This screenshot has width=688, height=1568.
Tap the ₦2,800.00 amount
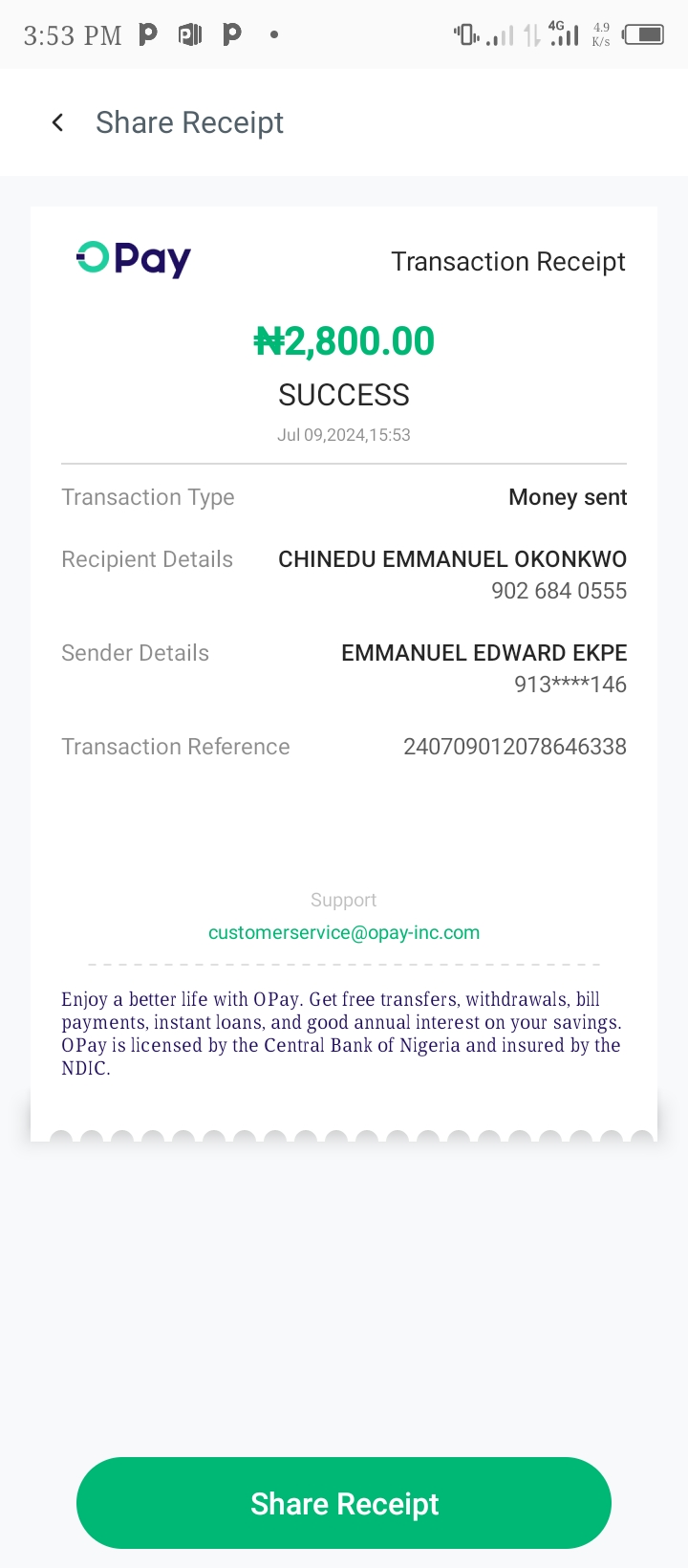click(344, 341)
